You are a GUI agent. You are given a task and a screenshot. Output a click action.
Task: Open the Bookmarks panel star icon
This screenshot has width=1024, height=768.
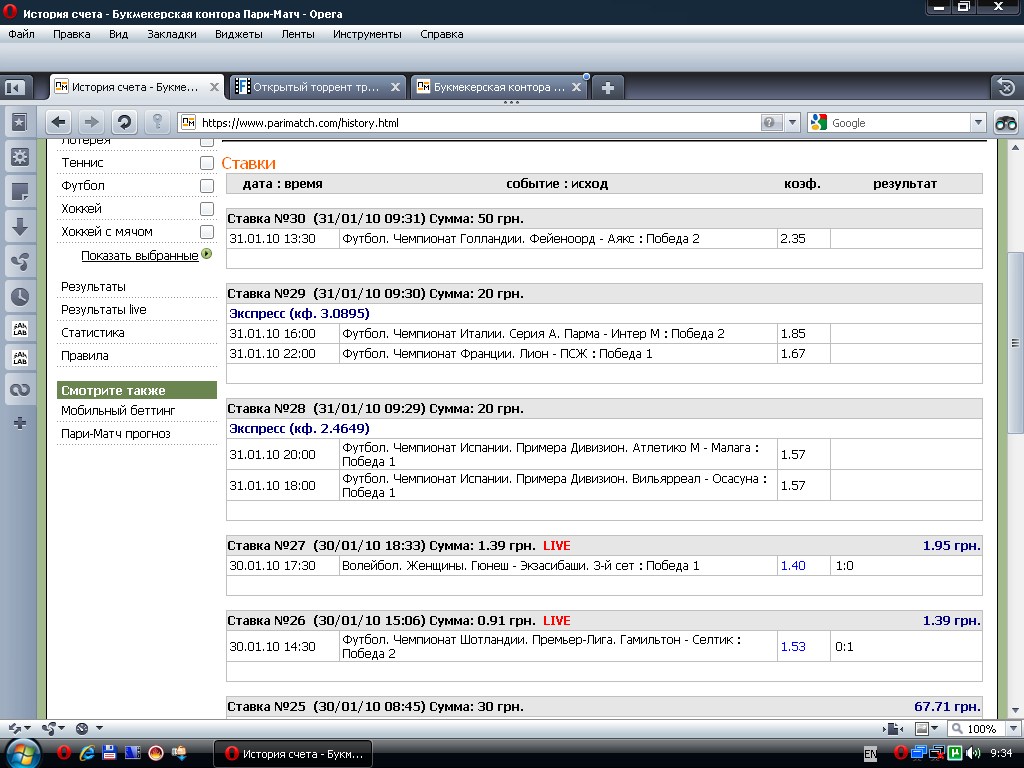tap(19, 122)
